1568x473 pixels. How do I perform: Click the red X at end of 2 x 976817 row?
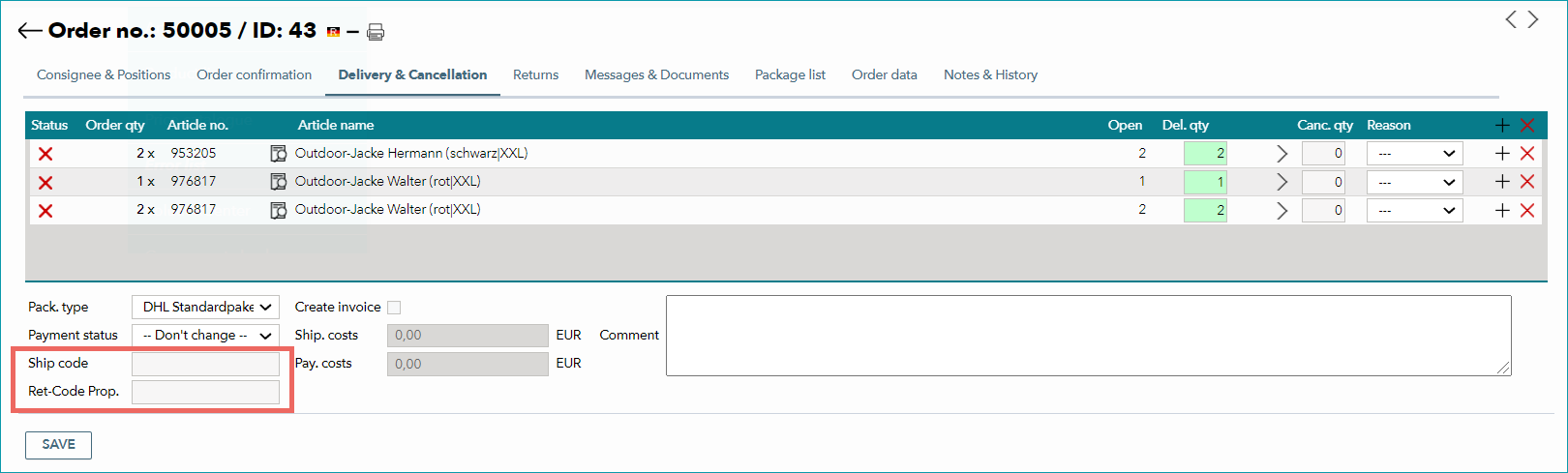coord(1527,210)
